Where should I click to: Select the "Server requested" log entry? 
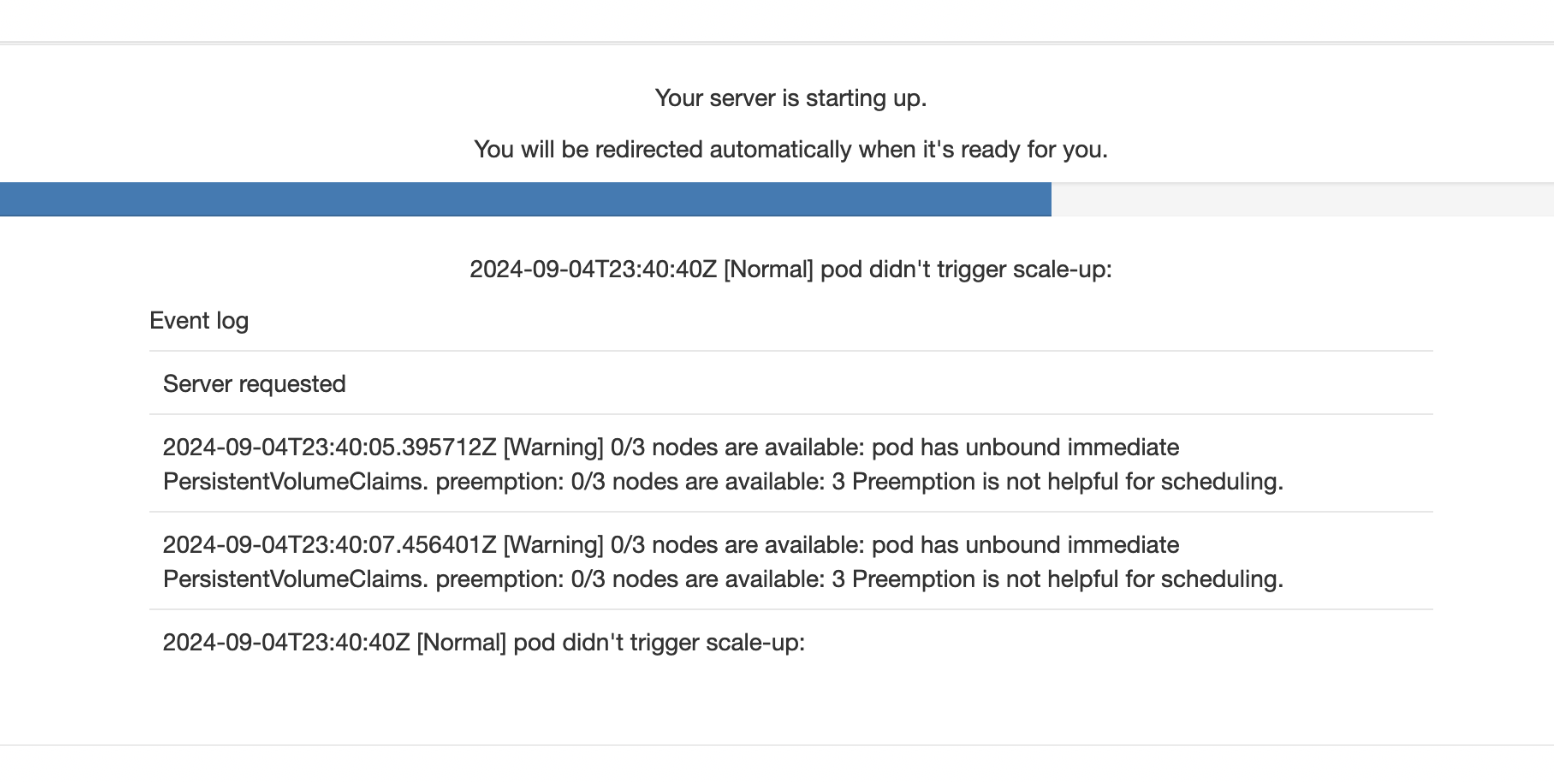[x=254, y=384]
